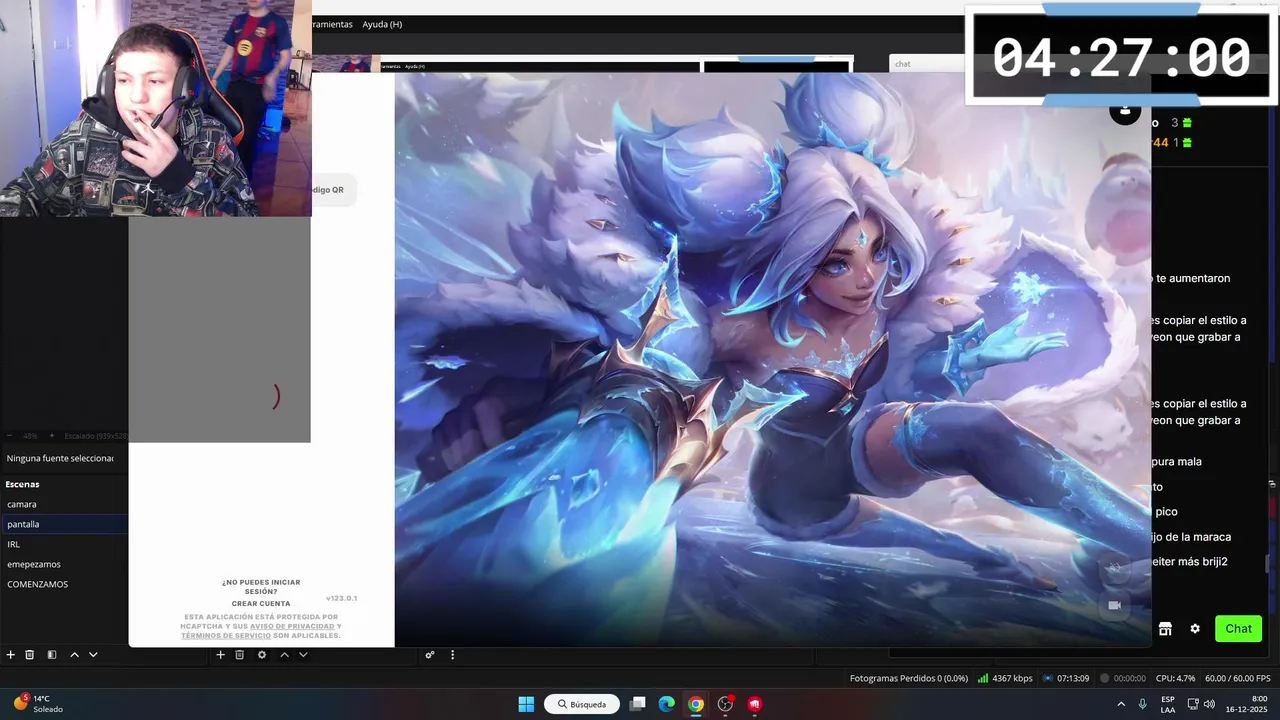Open advanced audio properties gears icon

point(430,654)
